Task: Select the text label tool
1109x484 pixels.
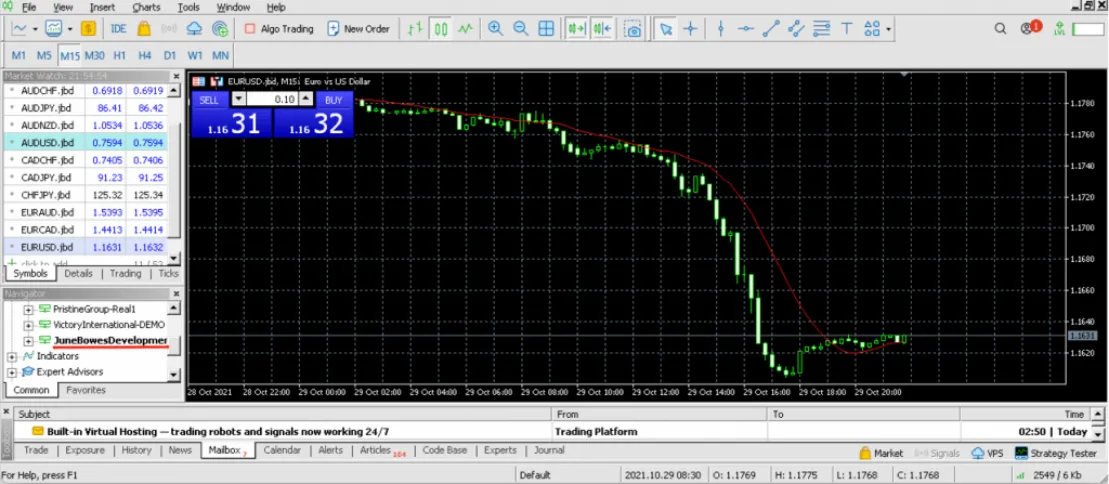Action: [x=846, y=29]
